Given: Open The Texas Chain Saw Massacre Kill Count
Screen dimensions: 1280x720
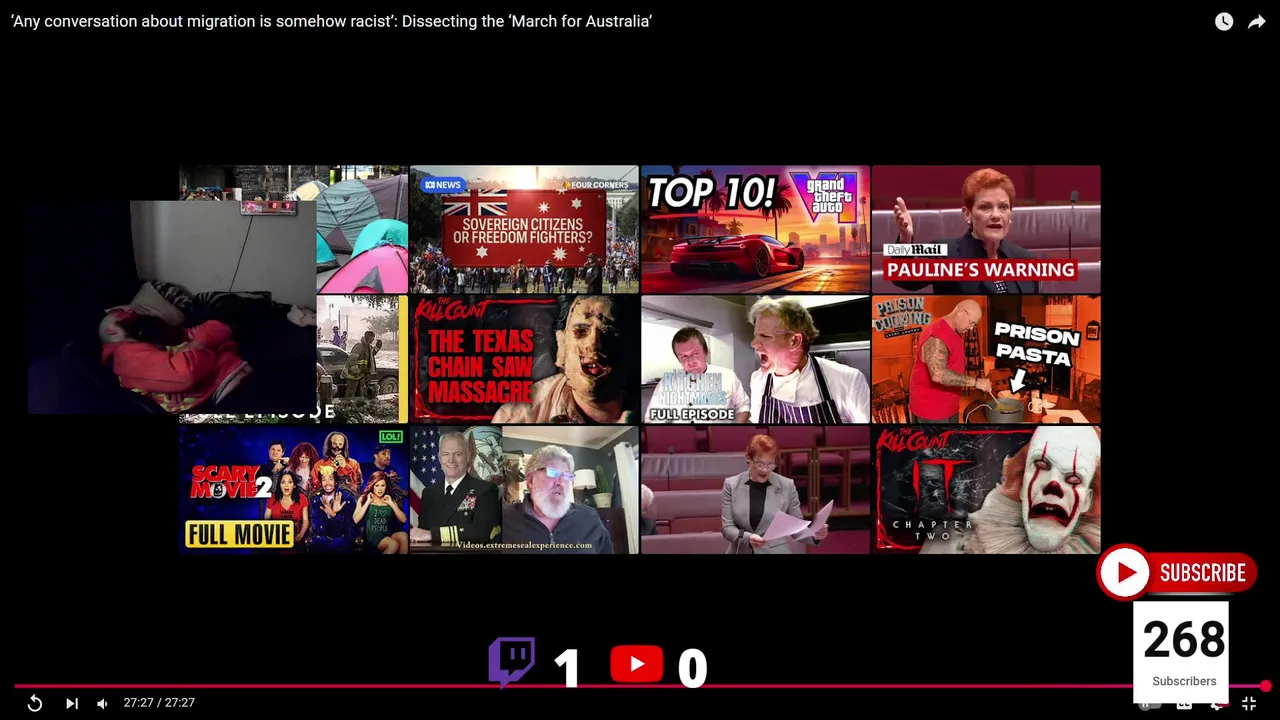Looking at the screenshot, I should click(x=524, y=359).
